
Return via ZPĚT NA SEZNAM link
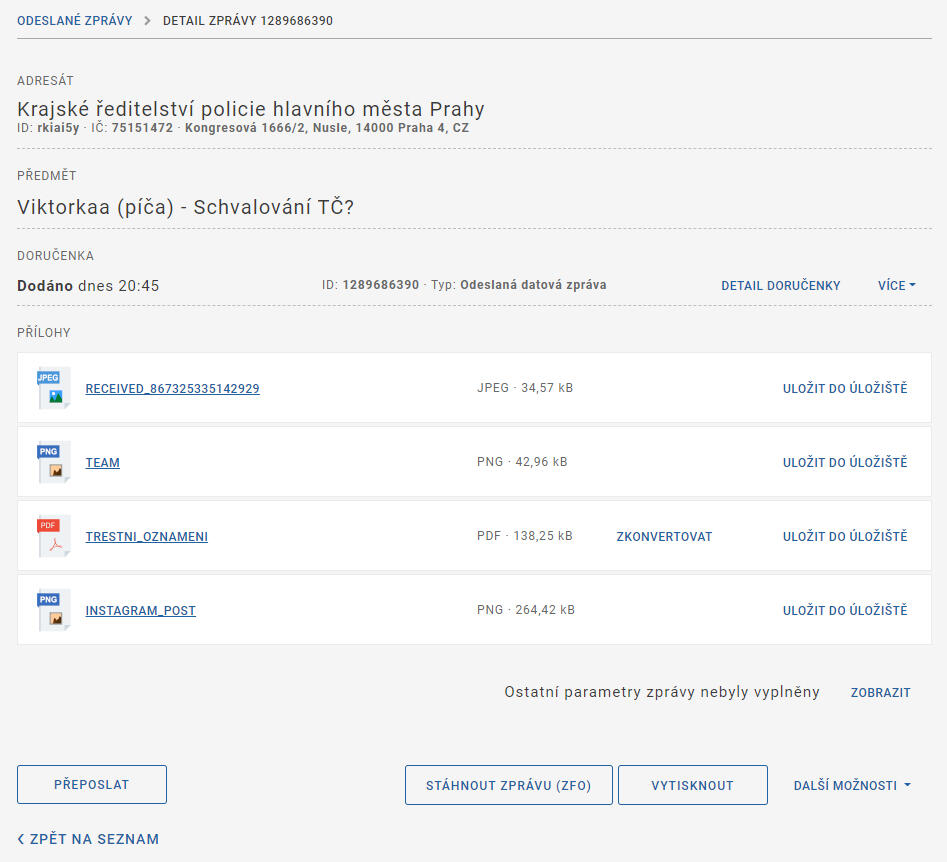click(x=88, y=839)
